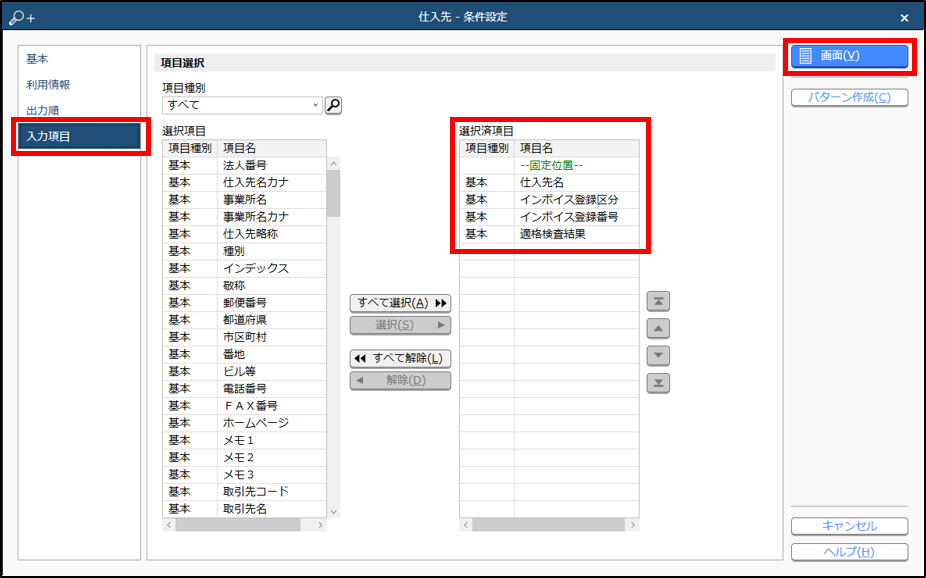Click 項目種別 column header in 選択済項目 list
Screen dimensions: 926x578
(487, 148)
